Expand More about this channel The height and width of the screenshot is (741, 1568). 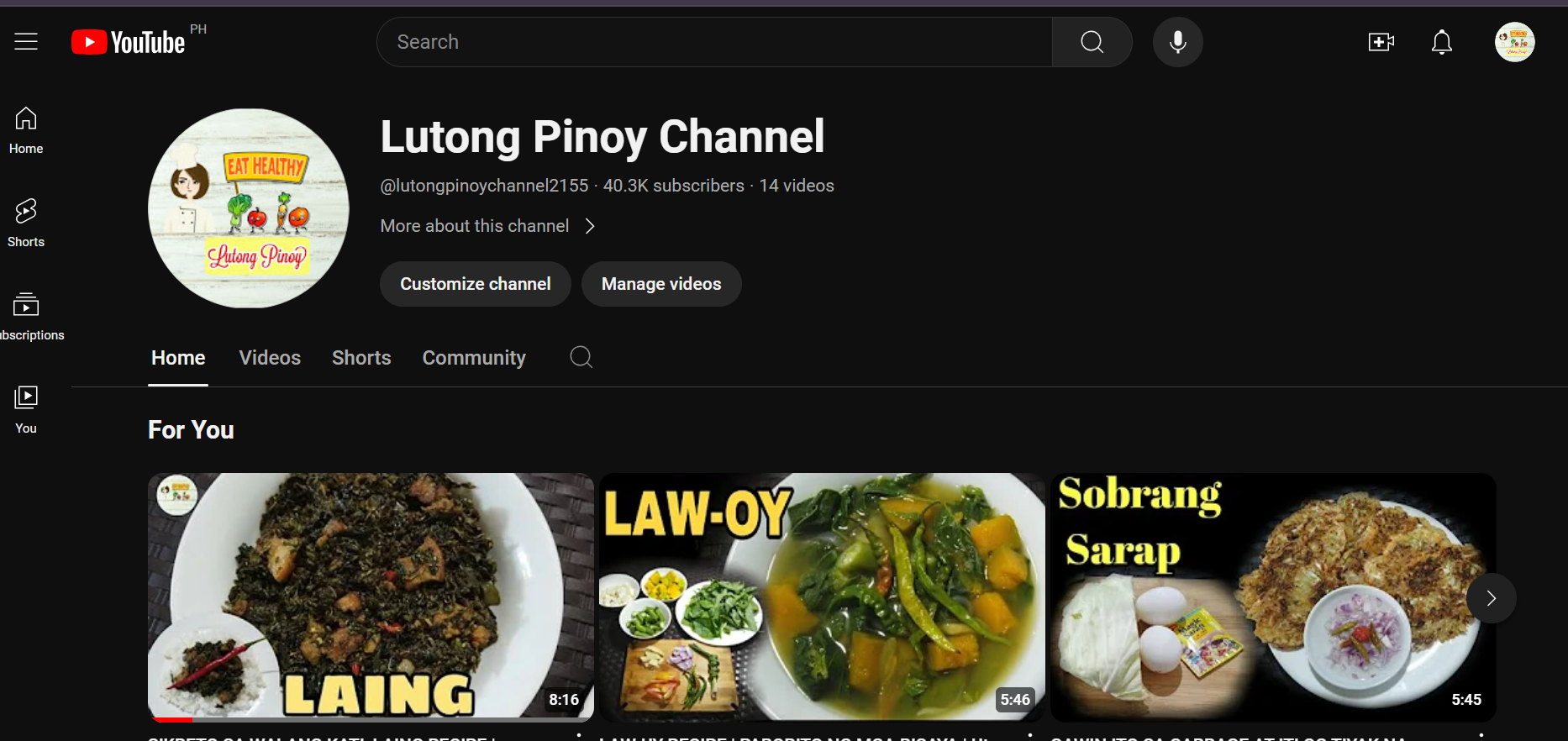[487, 226]
